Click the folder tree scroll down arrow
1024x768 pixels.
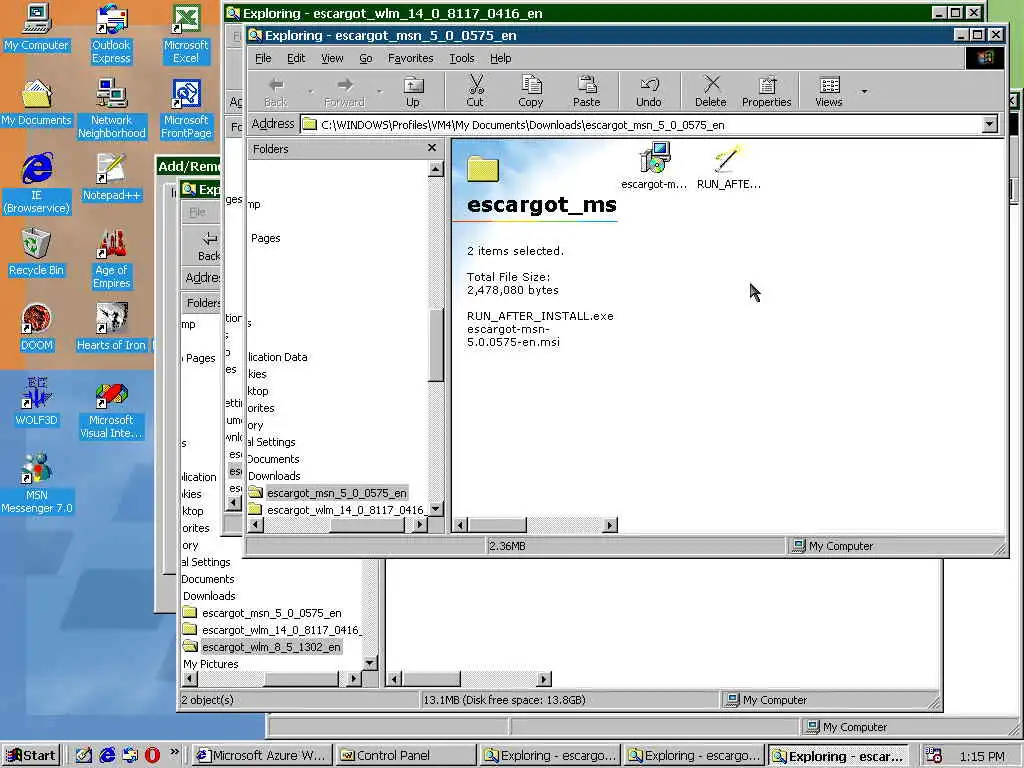pyautogui.click(x=436, y=509)
